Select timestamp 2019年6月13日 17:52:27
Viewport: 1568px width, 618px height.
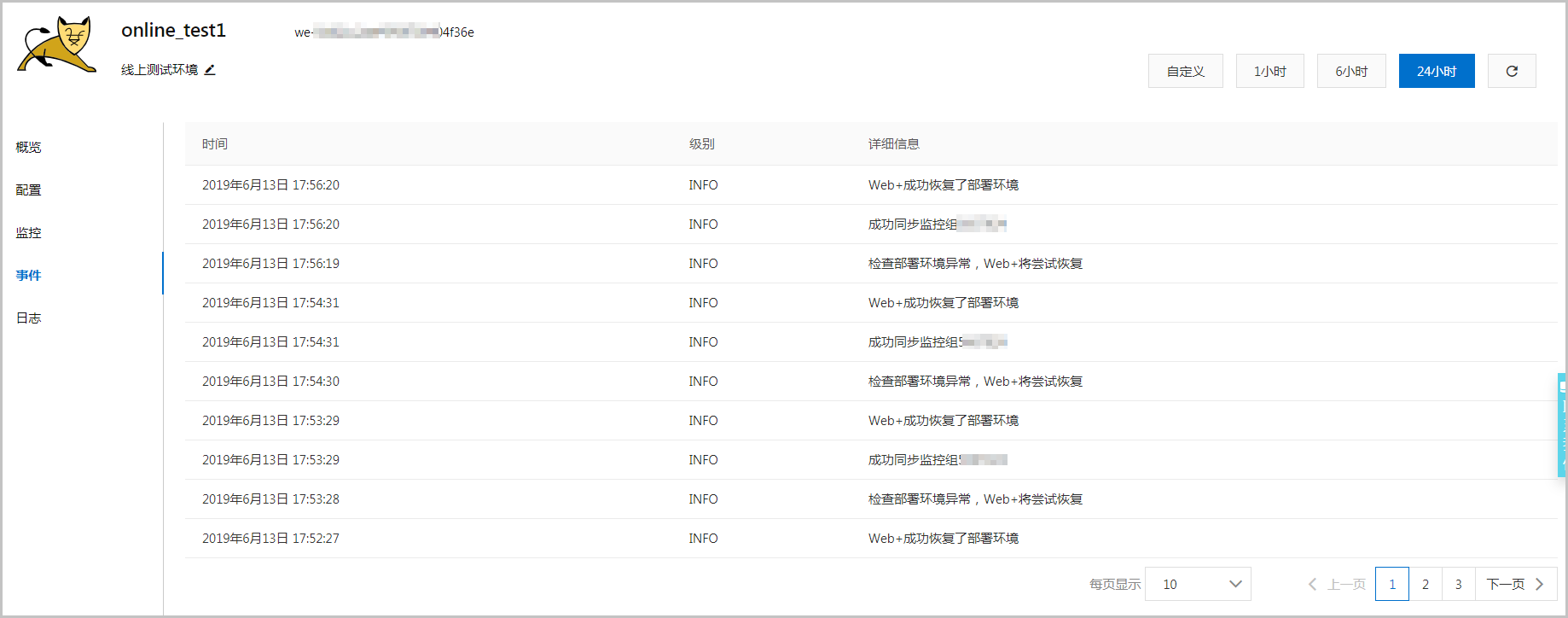coord(270,538)
